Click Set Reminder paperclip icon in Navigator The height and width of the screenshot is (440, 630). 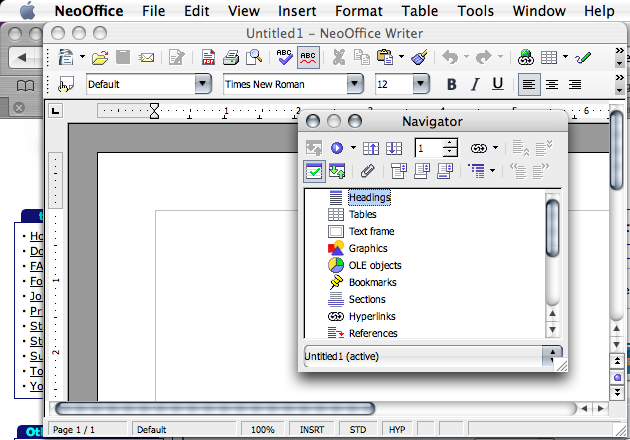click(367, 171)
